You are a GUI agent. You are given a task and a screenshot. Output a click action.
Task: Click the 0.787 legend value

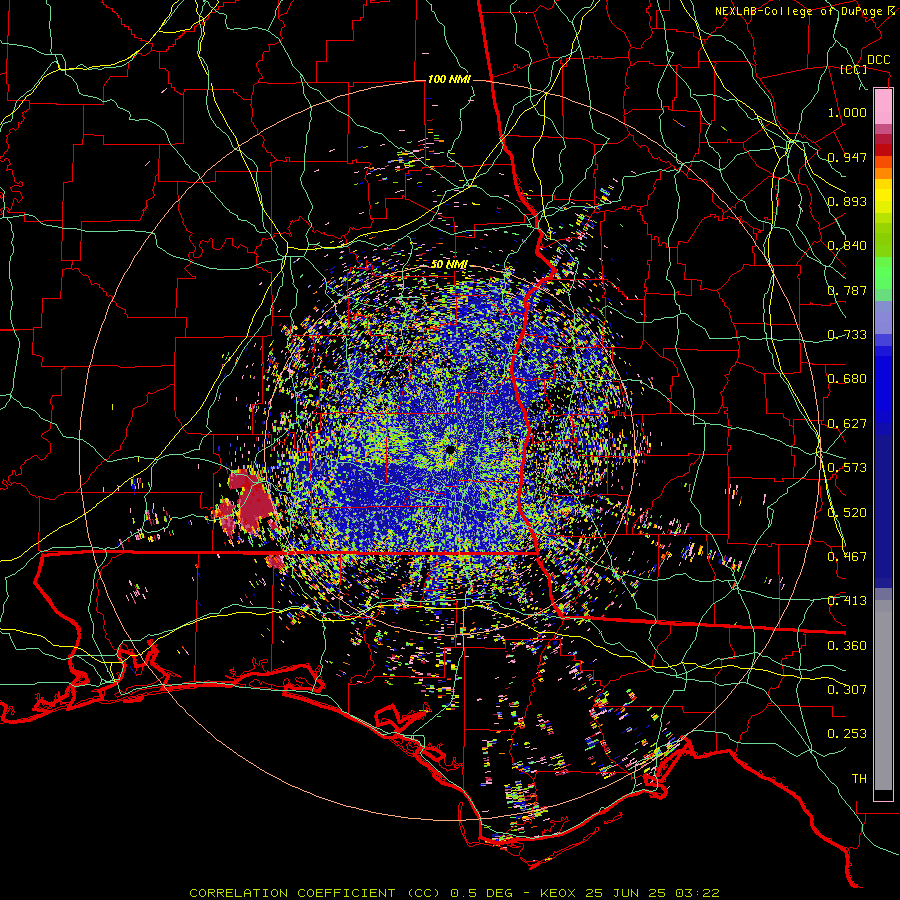click(847, 290)
